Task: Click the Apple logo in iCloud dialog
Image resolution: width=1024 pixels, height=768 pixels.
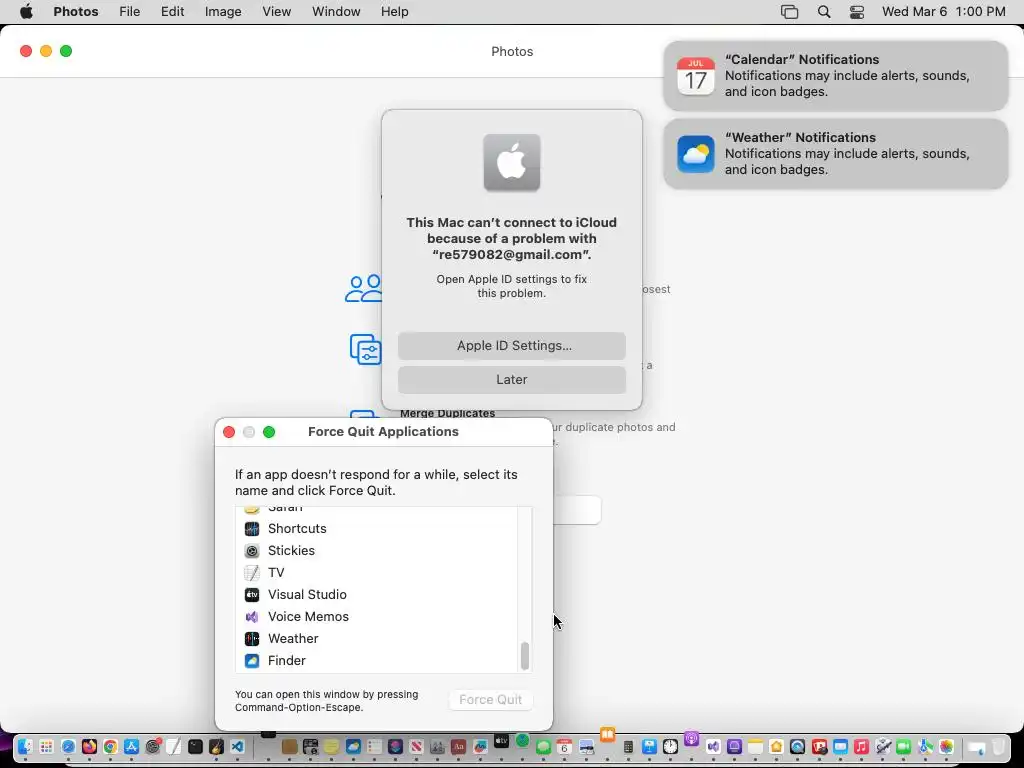Action: point(511,163)
